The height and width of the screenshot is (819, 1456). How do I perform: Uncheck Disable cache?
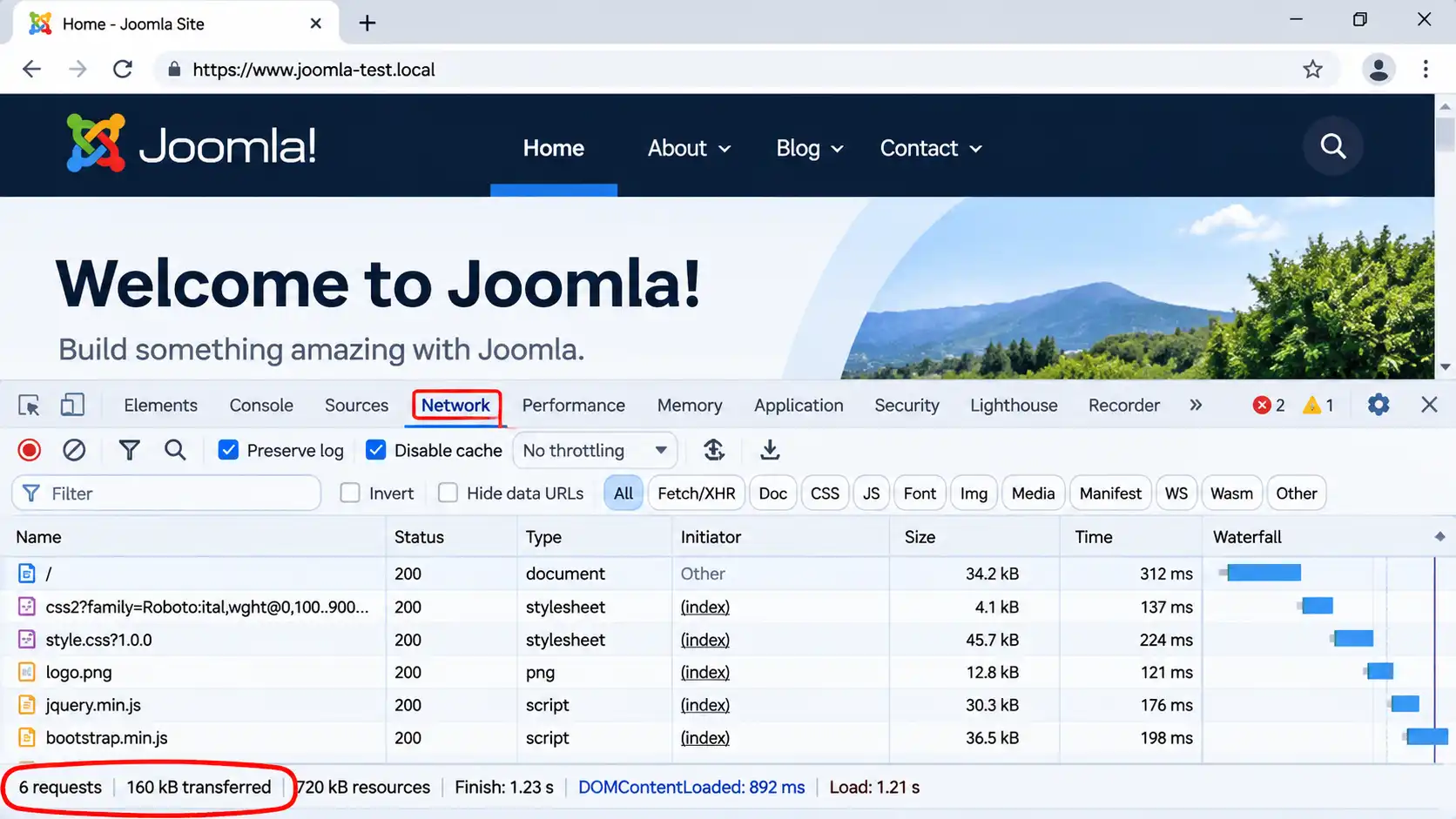pos(375,450)
